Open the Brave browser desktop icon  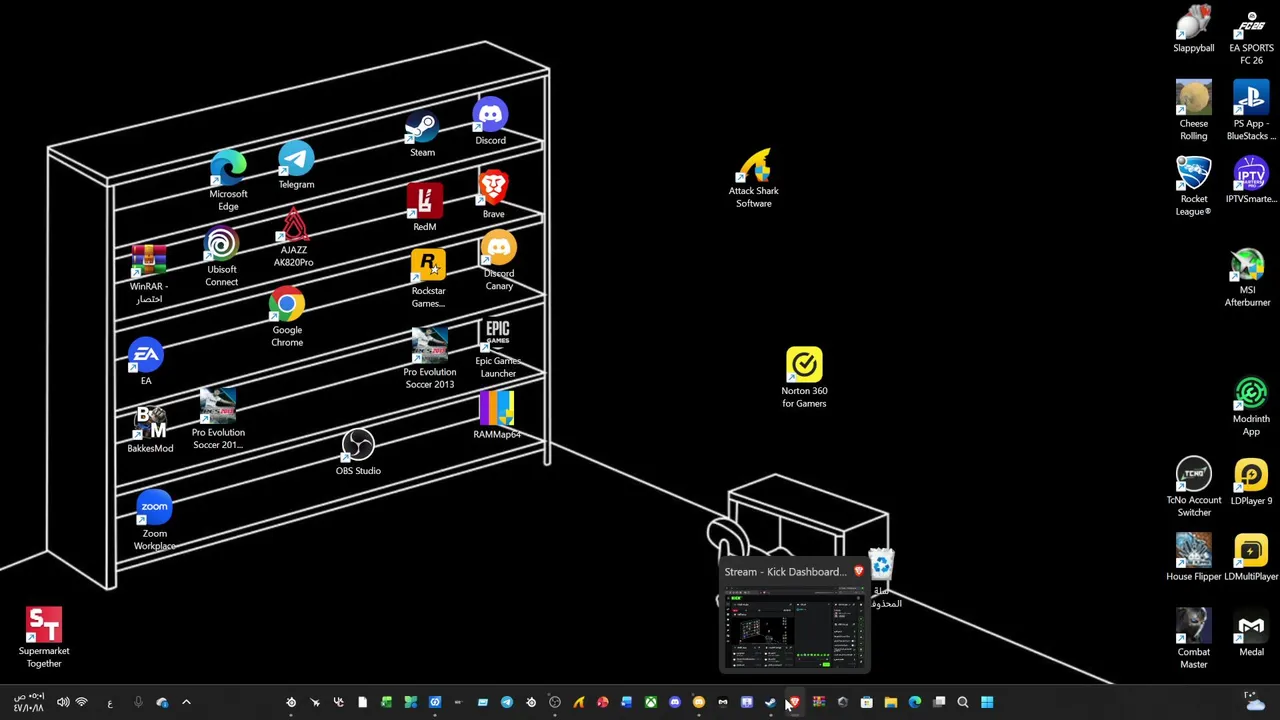point(493,190)
